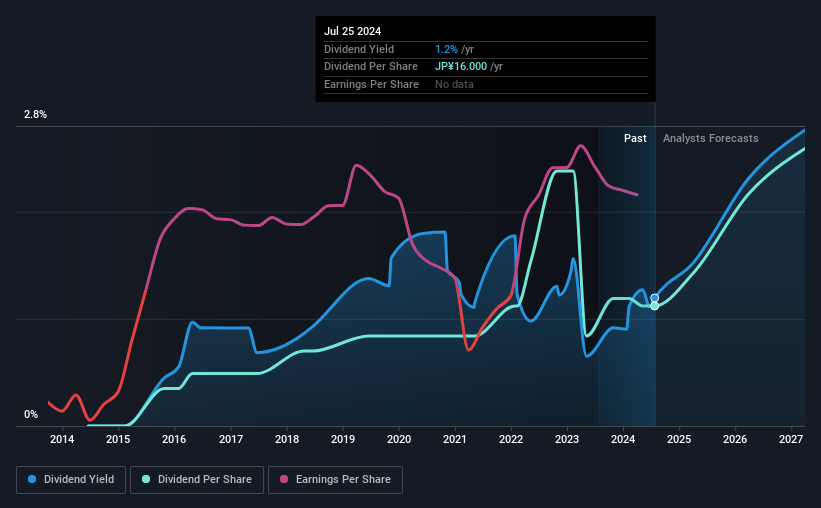
Task: Click the teal Dividend Per Share data marker
Action: pos(654,306)
